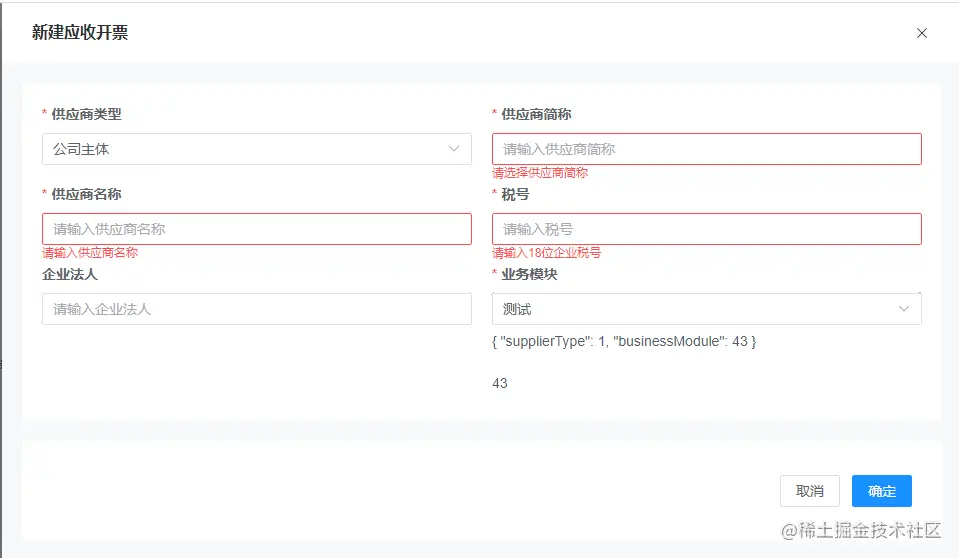959x558 pixels.
Task: Expand the 供应商类型 chevron arrow
Action: click(453, 149)
